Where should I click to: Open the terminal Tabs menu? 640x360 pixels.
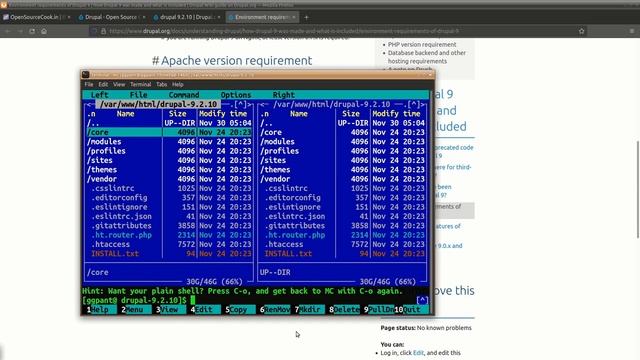coord(162,84)
